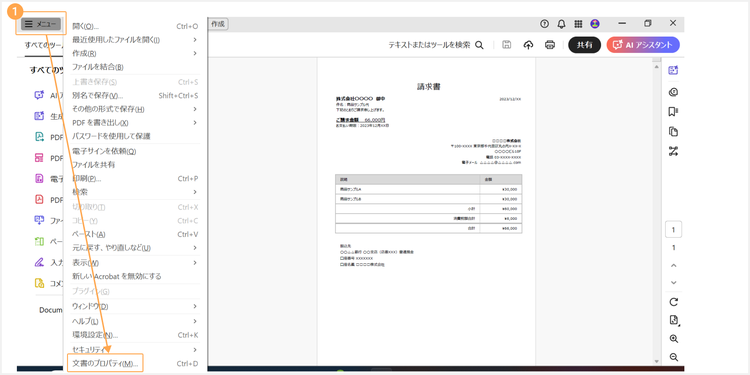Select ペースト(A) menu entry
Image resolution: width=750 pixels, height=375 pixels.
pyautogui.click(x=135, y=234)
